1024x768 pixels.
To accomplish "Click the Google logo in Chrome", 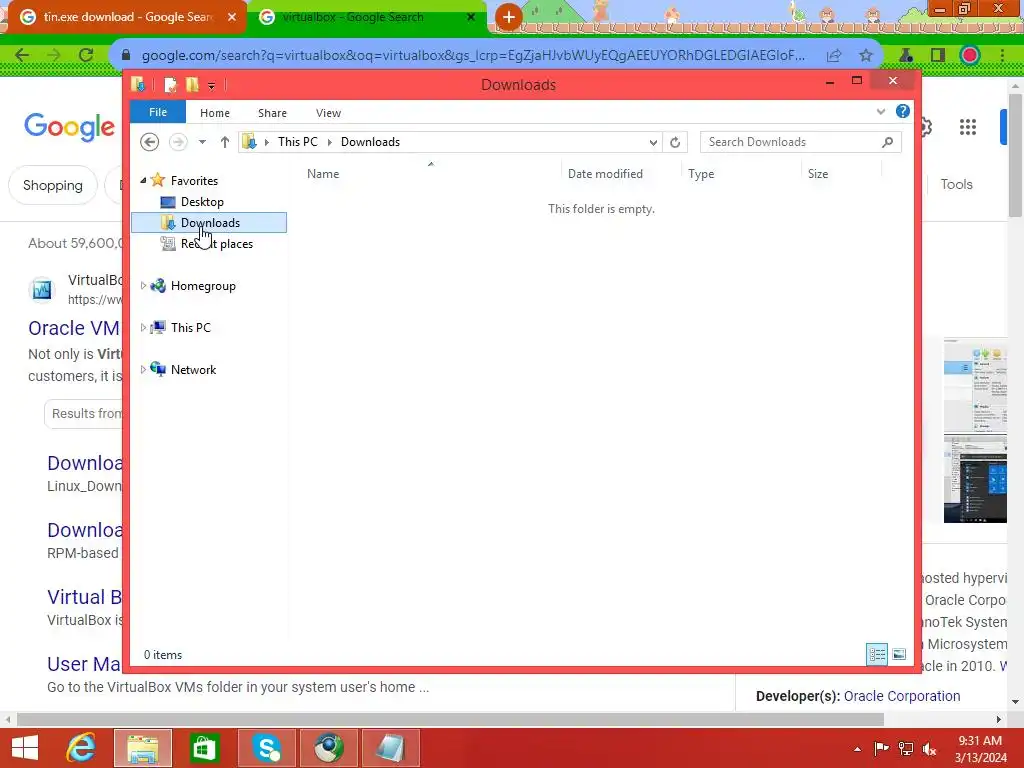I will [x=69, y=127].
